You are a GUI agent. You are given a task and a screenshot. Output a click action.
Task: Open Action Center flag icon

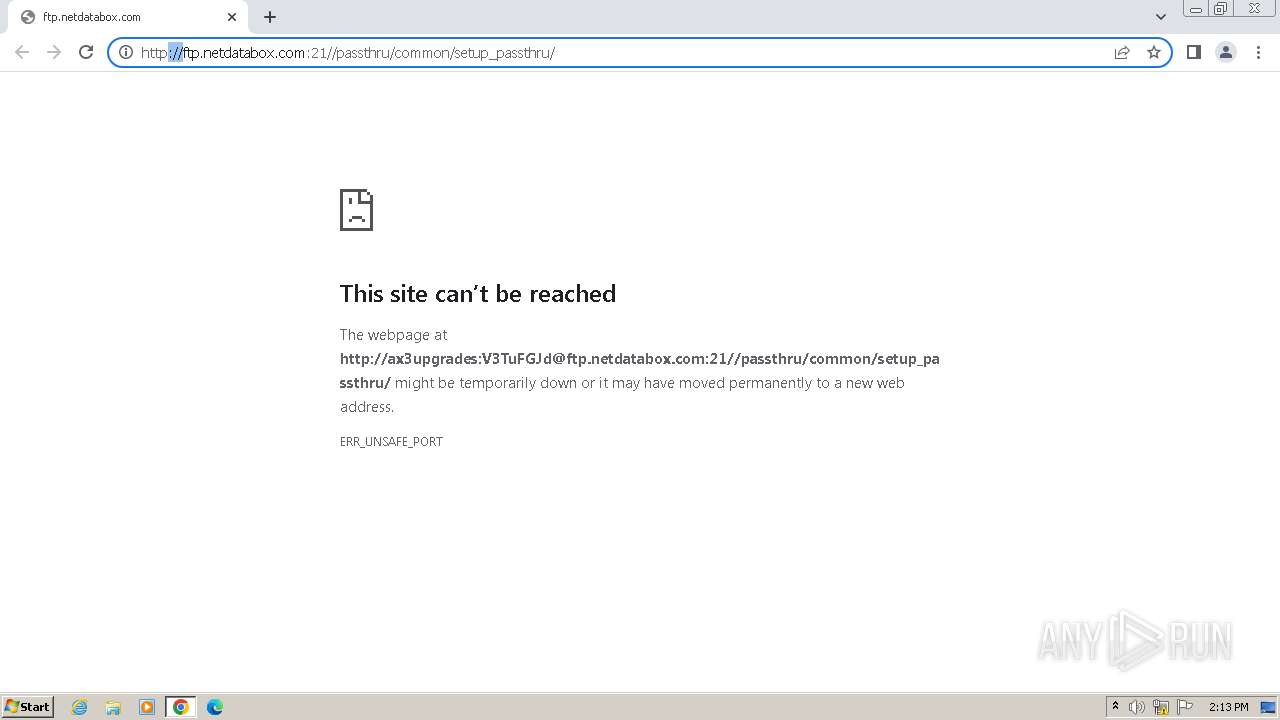coord(1185,707)
